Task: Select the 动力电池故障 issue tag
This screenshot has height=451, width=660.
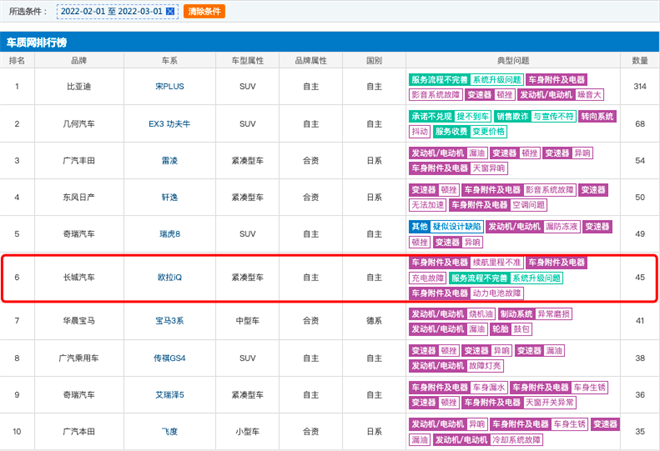Action: [x=497, y=293]
